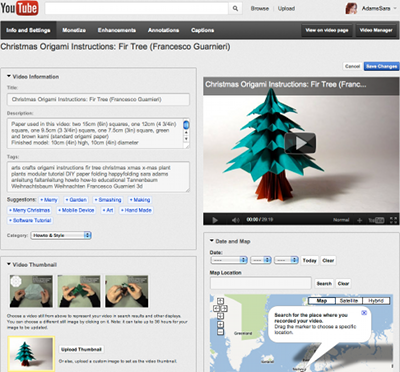The image size is (400, 372).
Task: Click the Upload link in the header
Action: pyautogui.click(x=286, y=9)
